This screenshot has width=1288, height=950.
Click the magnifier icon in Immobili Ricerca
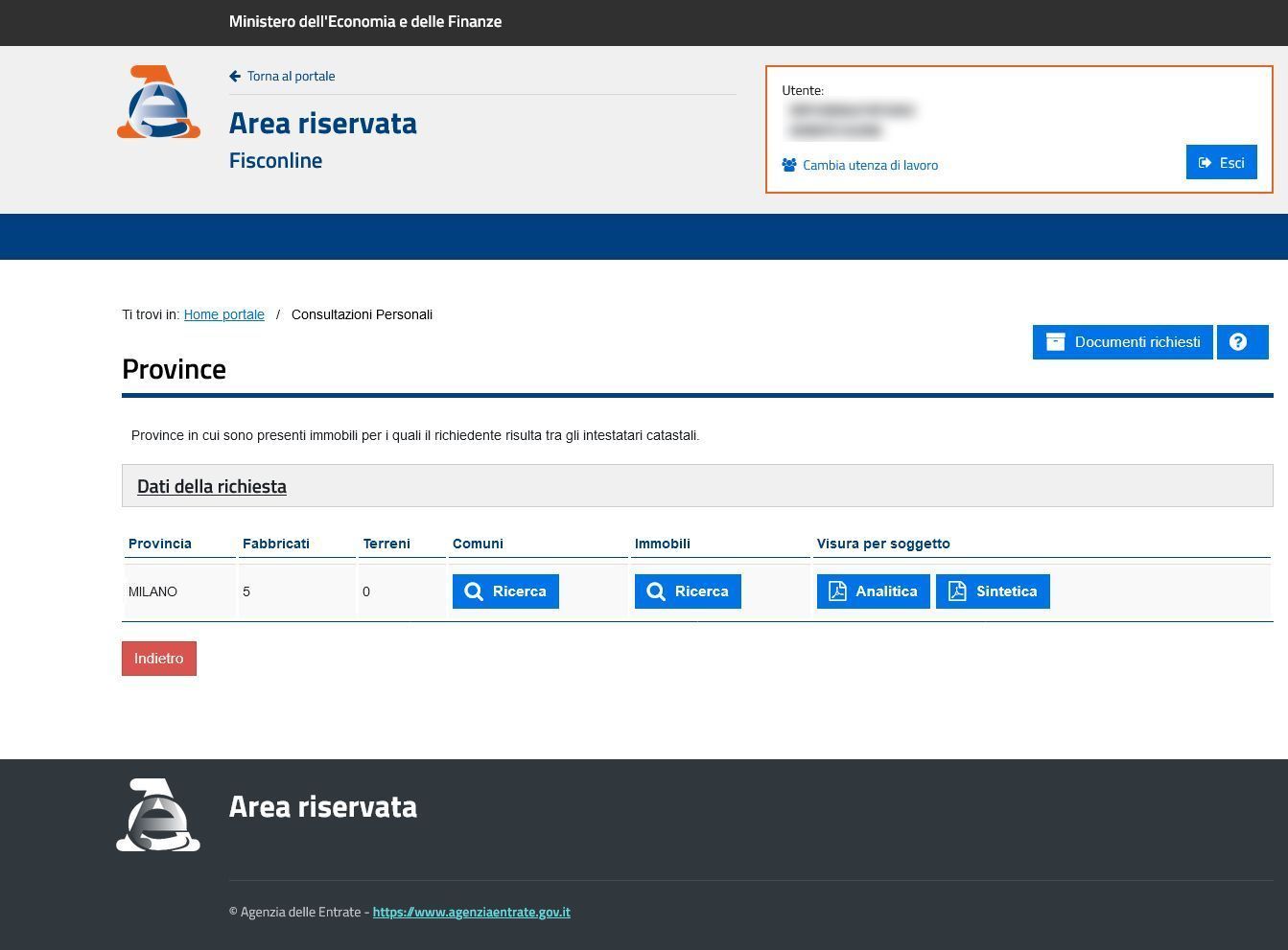click(x=656, y=591)
